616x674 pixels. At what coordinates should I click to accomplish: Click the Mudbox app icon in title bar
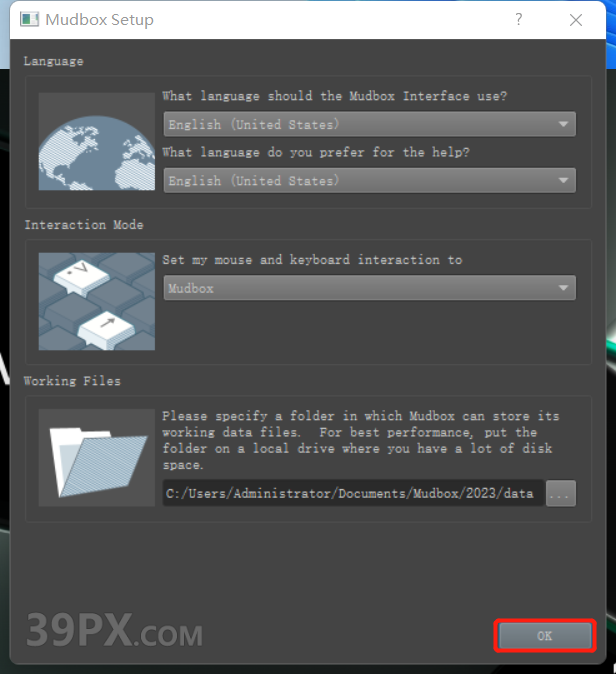[29, 20]
